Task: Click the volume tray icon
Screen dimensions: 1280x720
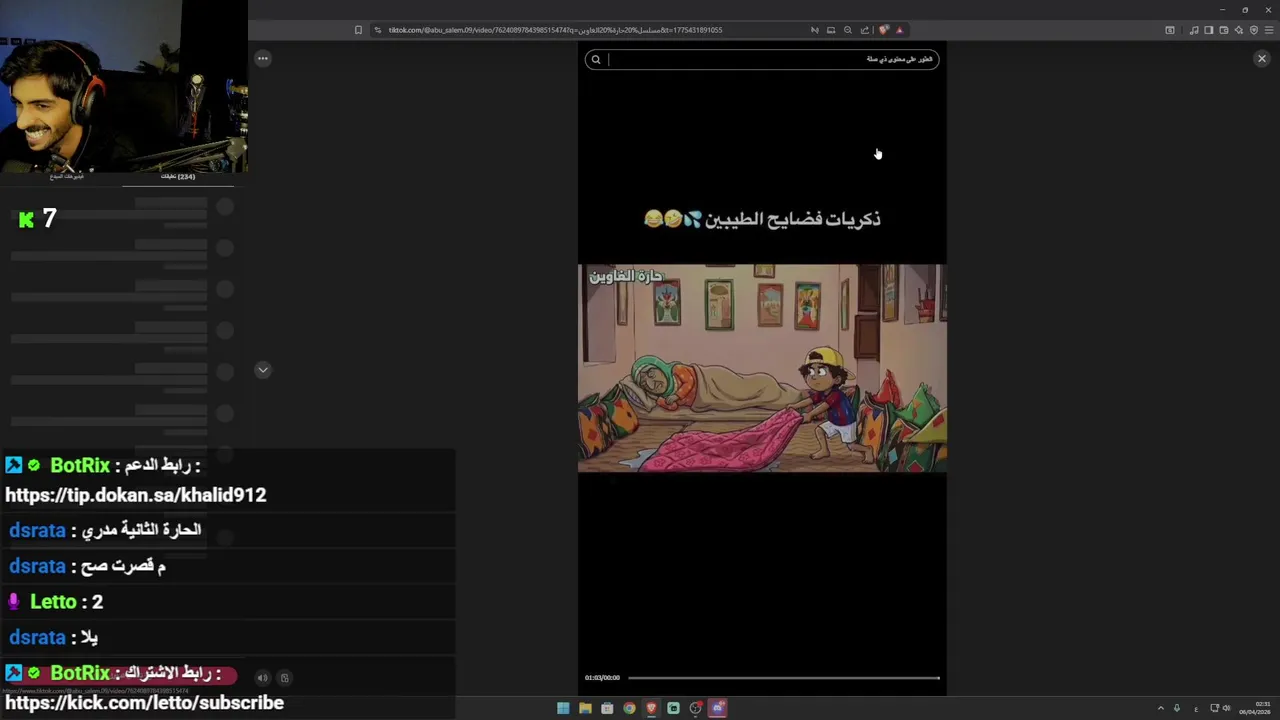Action: point(1227,708)
